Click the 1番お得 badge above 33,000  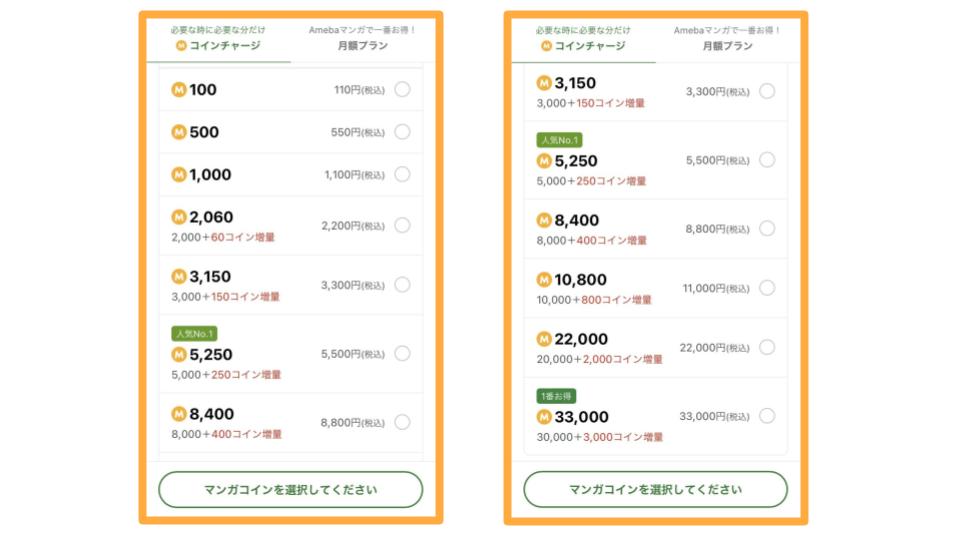point(556,396)
